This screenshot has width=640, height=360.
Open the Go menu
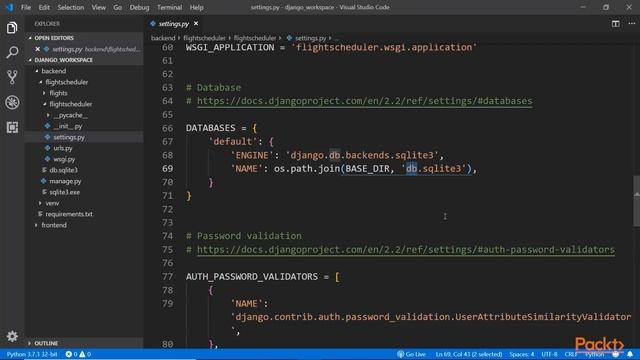click(118, 7)
